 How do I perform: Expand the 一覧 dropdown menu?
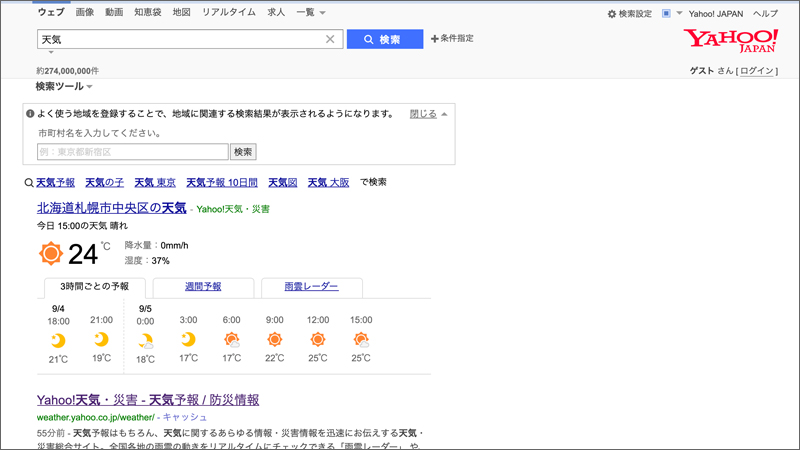(311, 12)
